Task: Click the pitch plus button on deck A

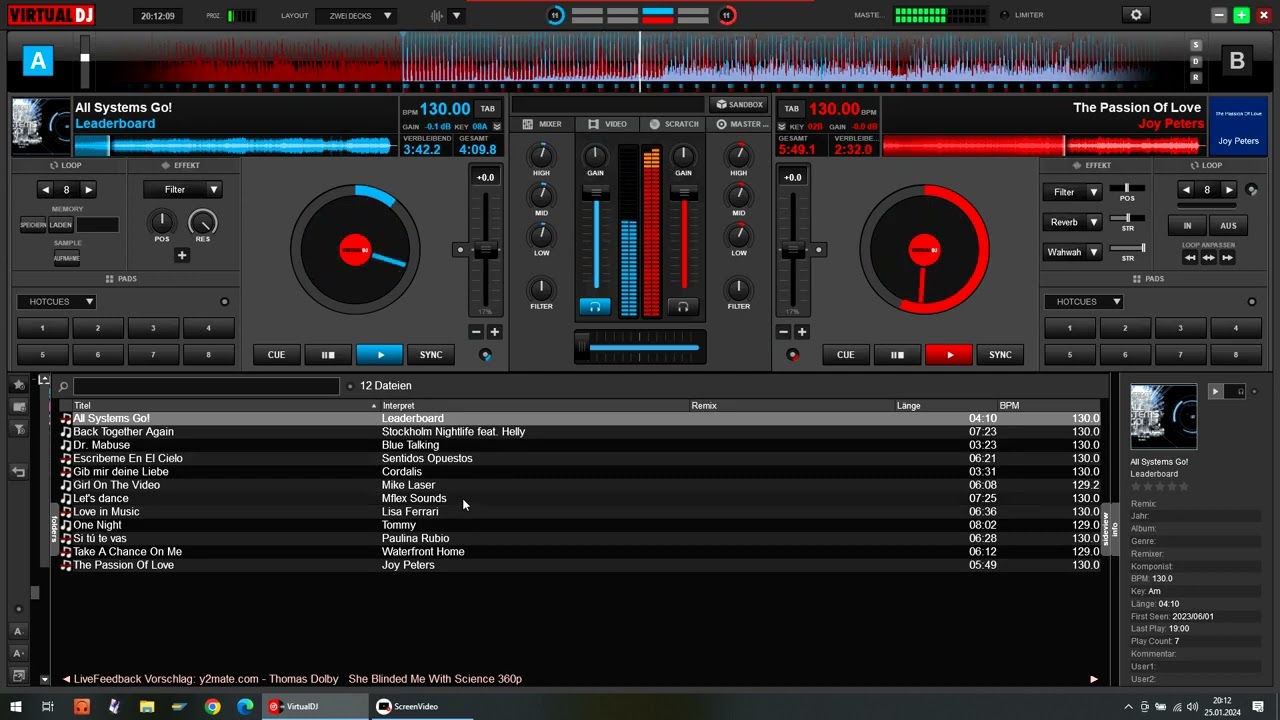Action: tap(494, 332)
